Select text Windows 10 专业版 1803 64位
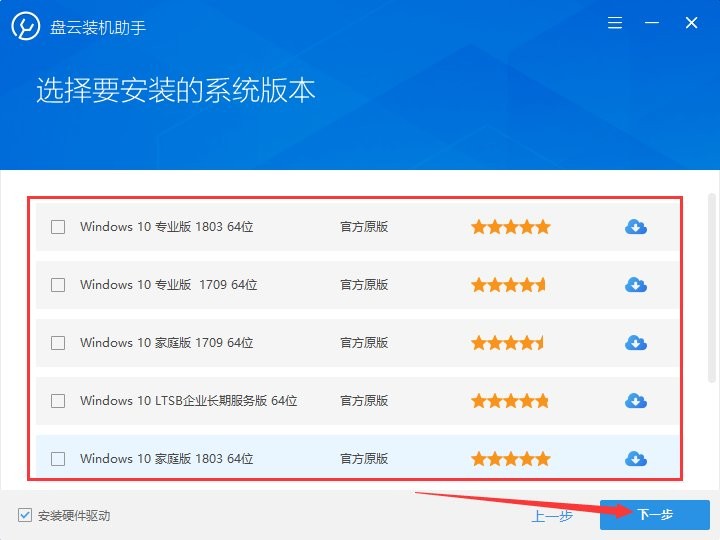720x540 pixels. pos(167,227)
